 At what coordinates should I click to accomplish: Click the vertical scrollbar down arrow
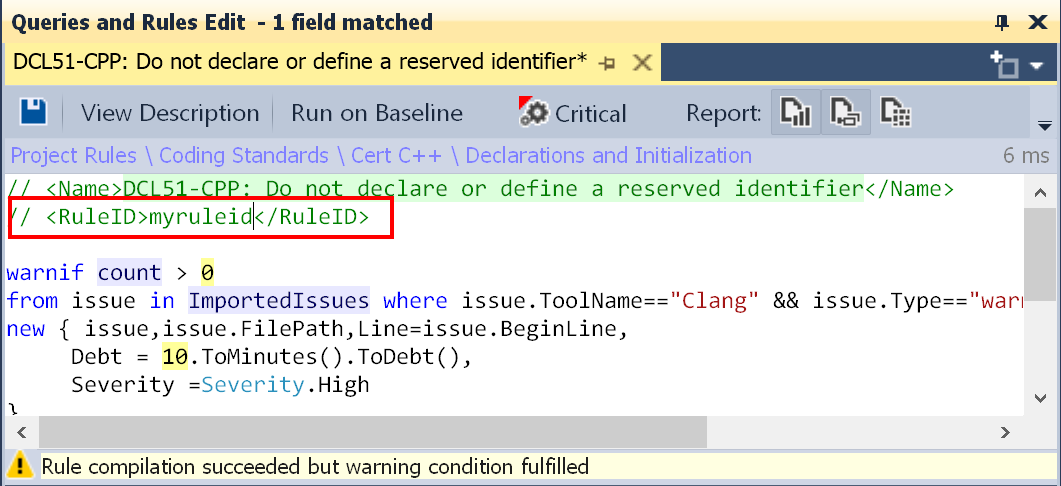tap(1040, 399)
